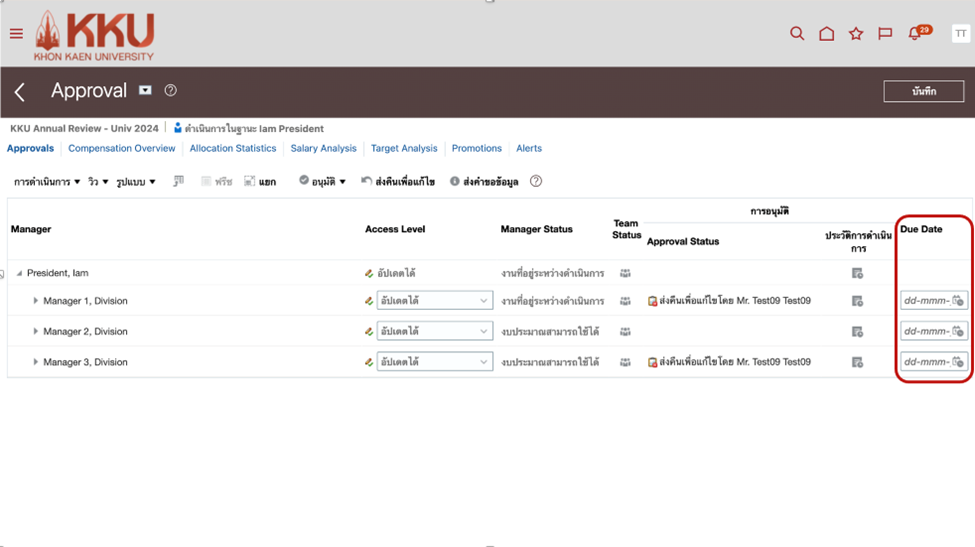
Task: Click the บันทึก save button
Action: 923,92
